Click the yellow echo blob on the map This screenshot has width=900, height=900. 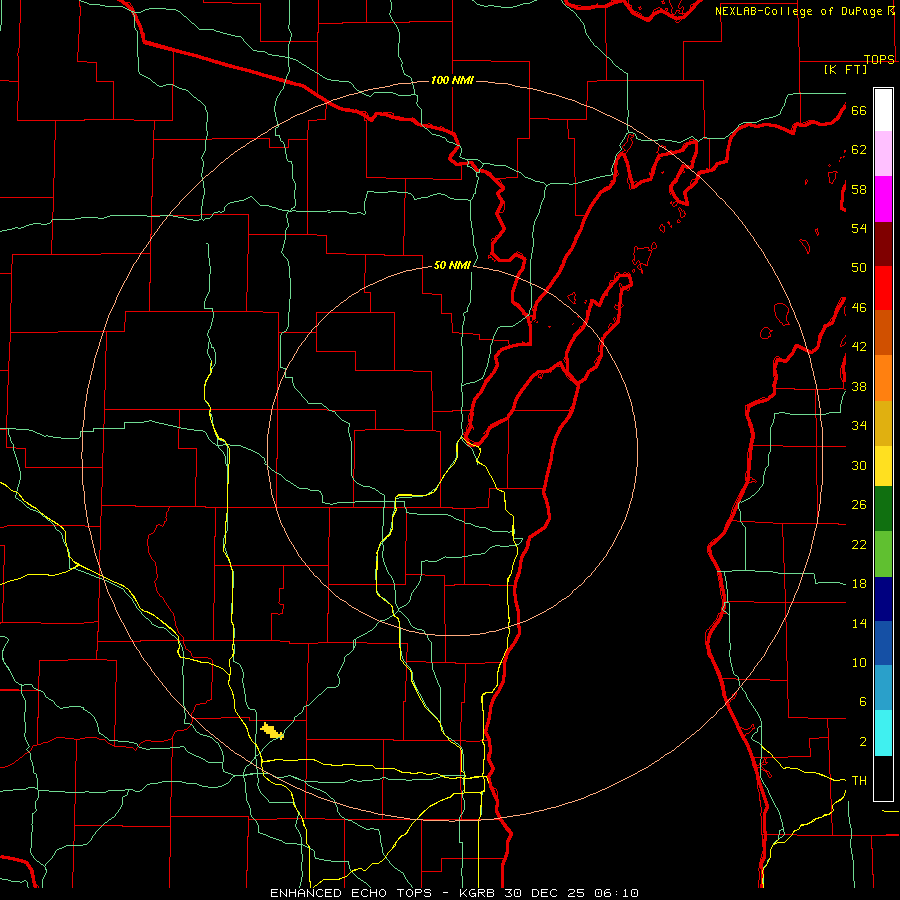click(272, 731)
